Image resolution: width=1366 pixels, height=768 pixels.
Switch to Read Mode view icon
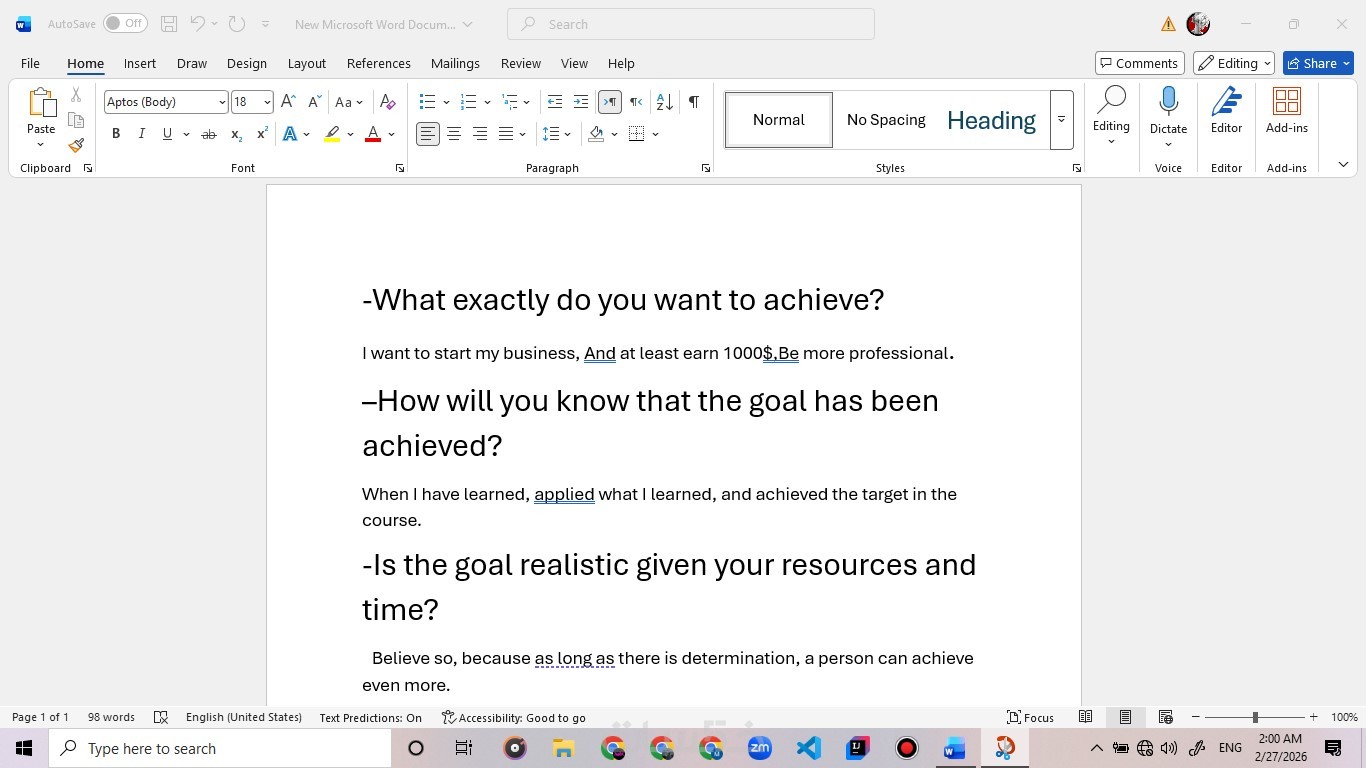point(1085,717)
